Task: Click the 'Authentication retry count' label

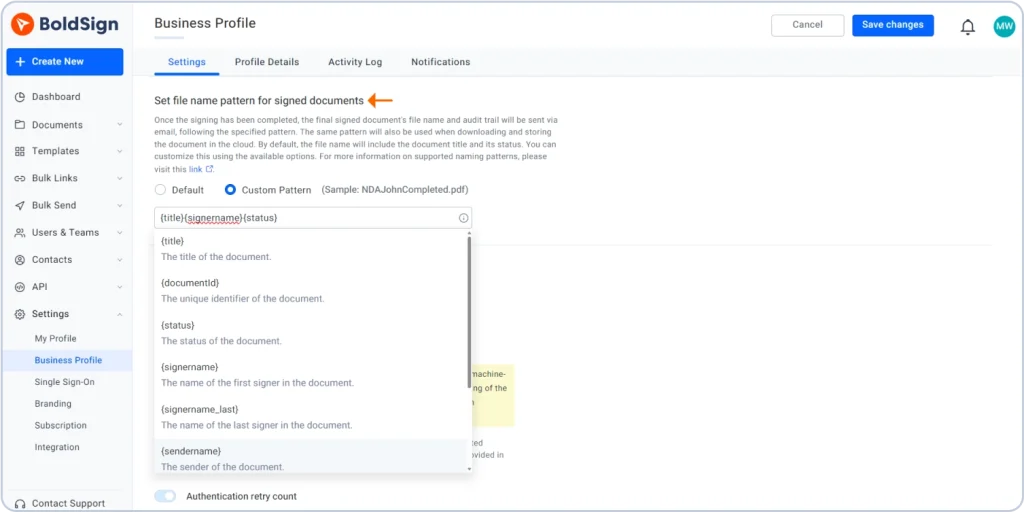Action: [x=242, y=496]
